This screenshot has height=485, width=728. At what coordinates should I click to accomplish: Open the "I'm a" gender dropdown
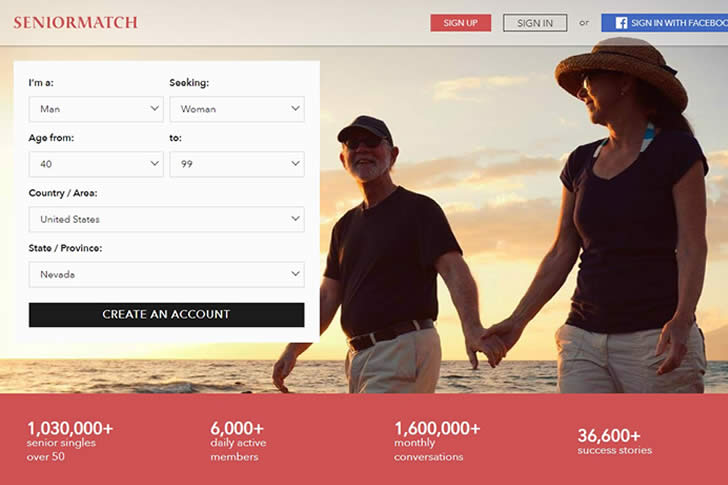[x=96, y=109]
